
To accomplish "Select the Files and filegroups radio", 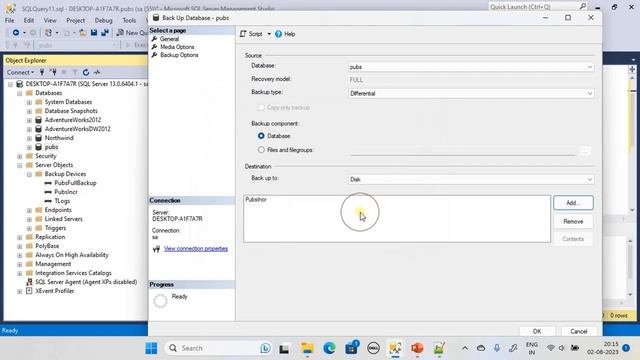I will (x=261, y=150).
